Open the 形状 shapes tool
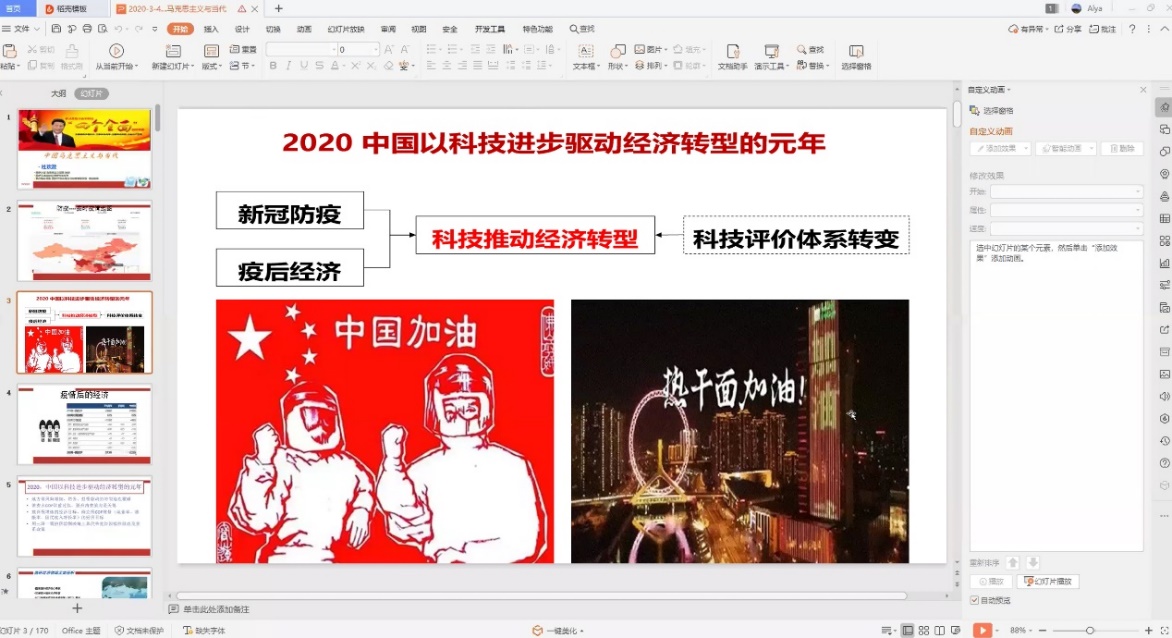The height and width of the screenshot is (638, 1172). (616, 51)
